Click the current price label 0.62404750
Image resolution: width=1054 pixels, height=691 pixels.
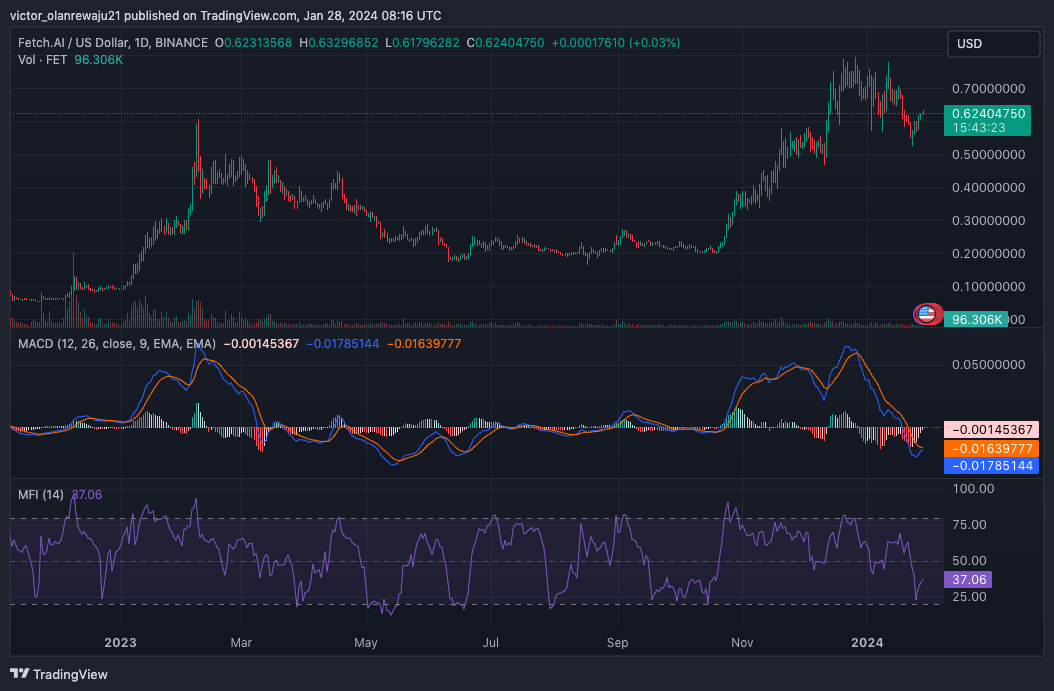pyautogui.click(x=988, y=114)
